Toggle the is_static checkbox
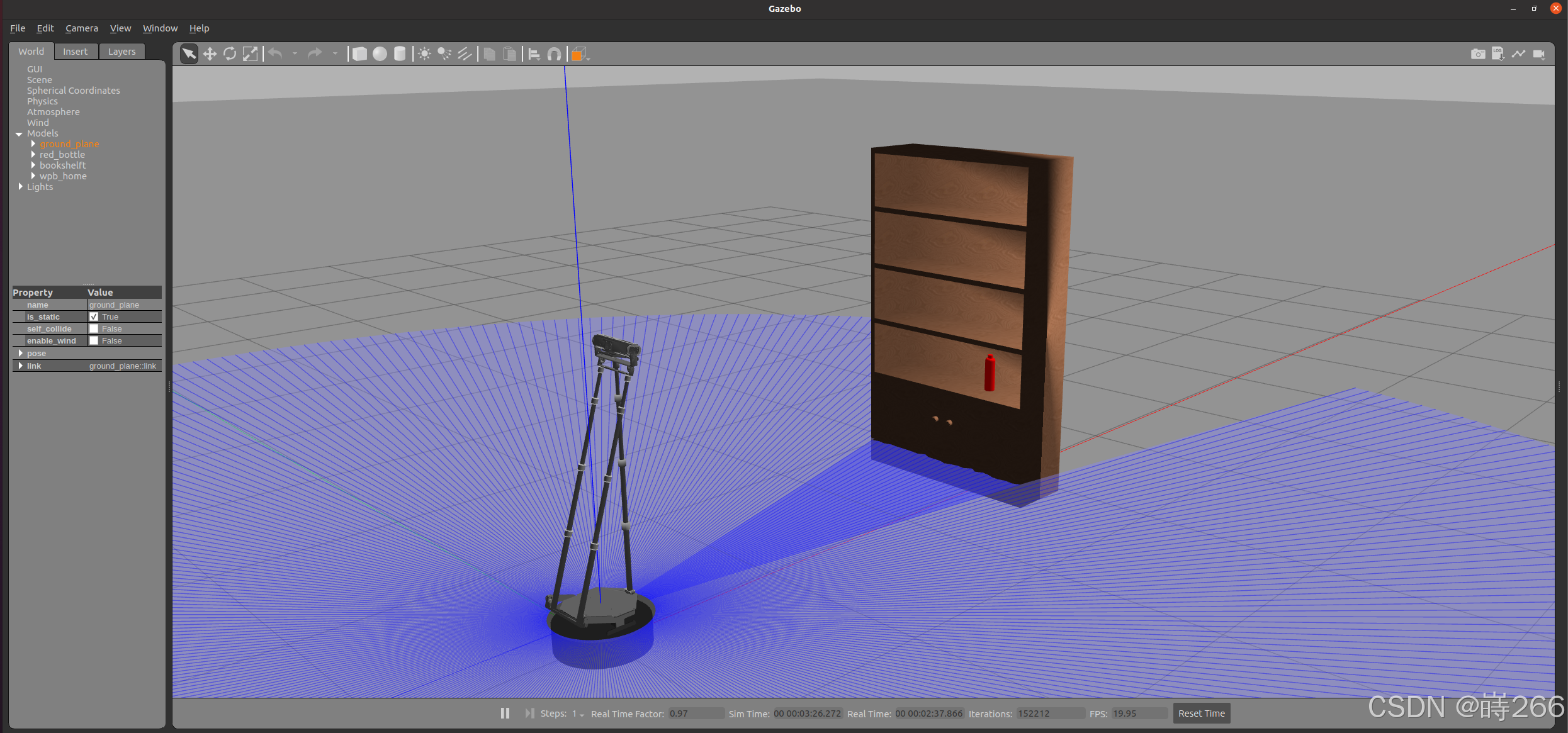The image size is (1568, 733). coord(94,316)
